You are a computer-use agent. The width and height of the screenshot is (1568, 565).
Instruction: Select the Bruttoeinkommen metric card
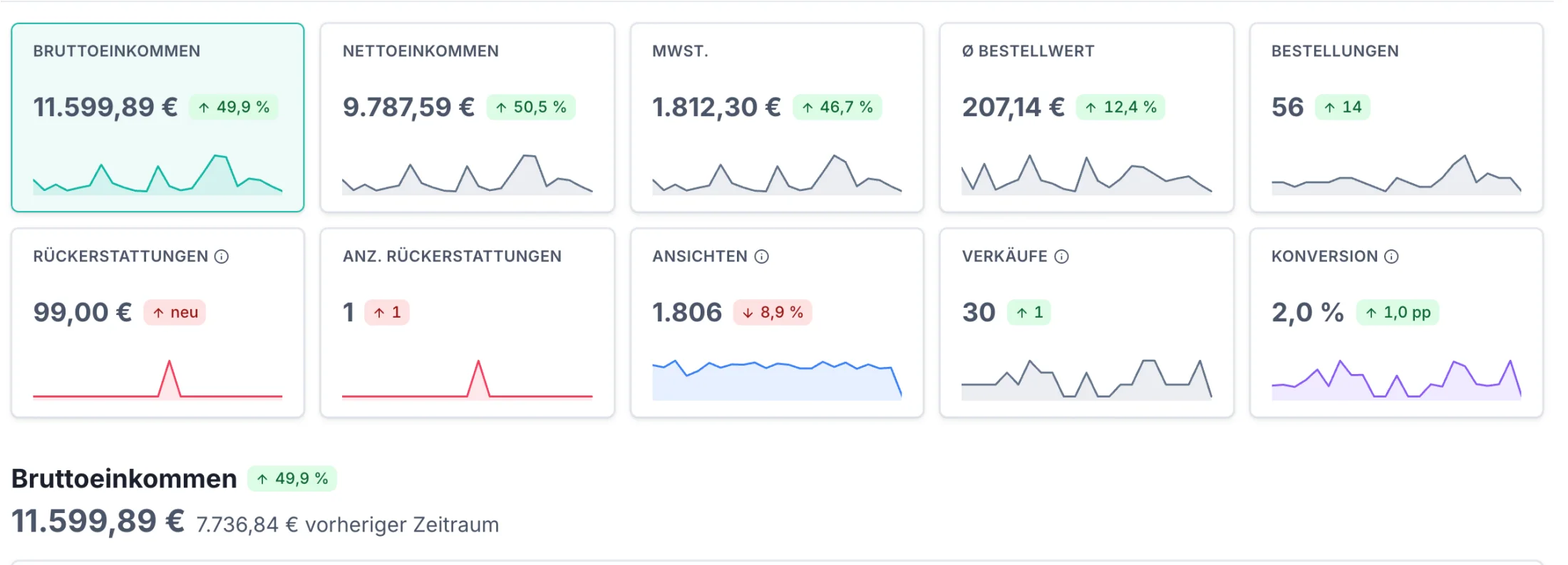pos(158,118)
